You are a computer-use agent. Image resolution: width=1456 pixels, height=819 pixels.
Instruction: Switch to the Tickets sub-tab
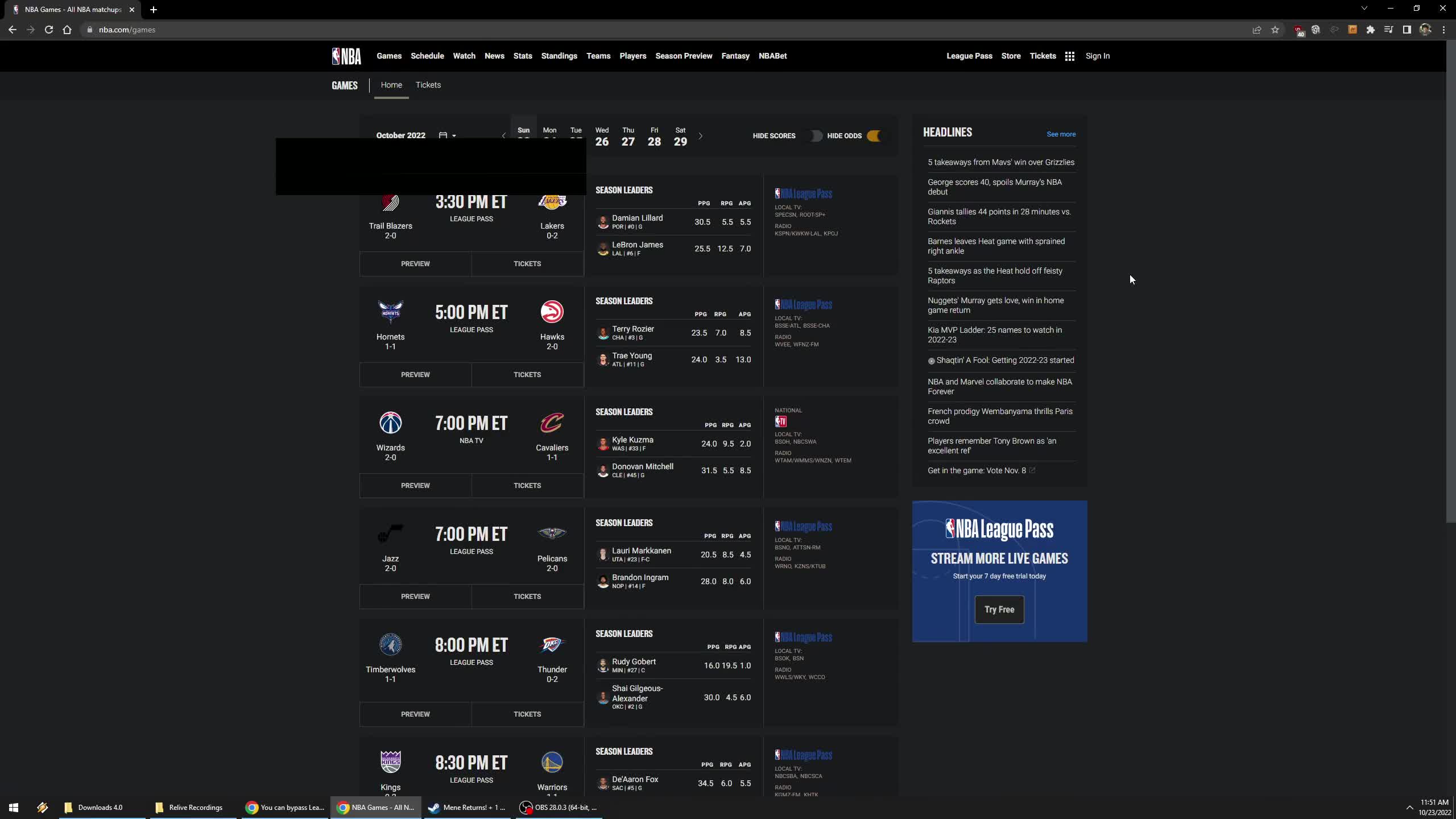[428, 85]
